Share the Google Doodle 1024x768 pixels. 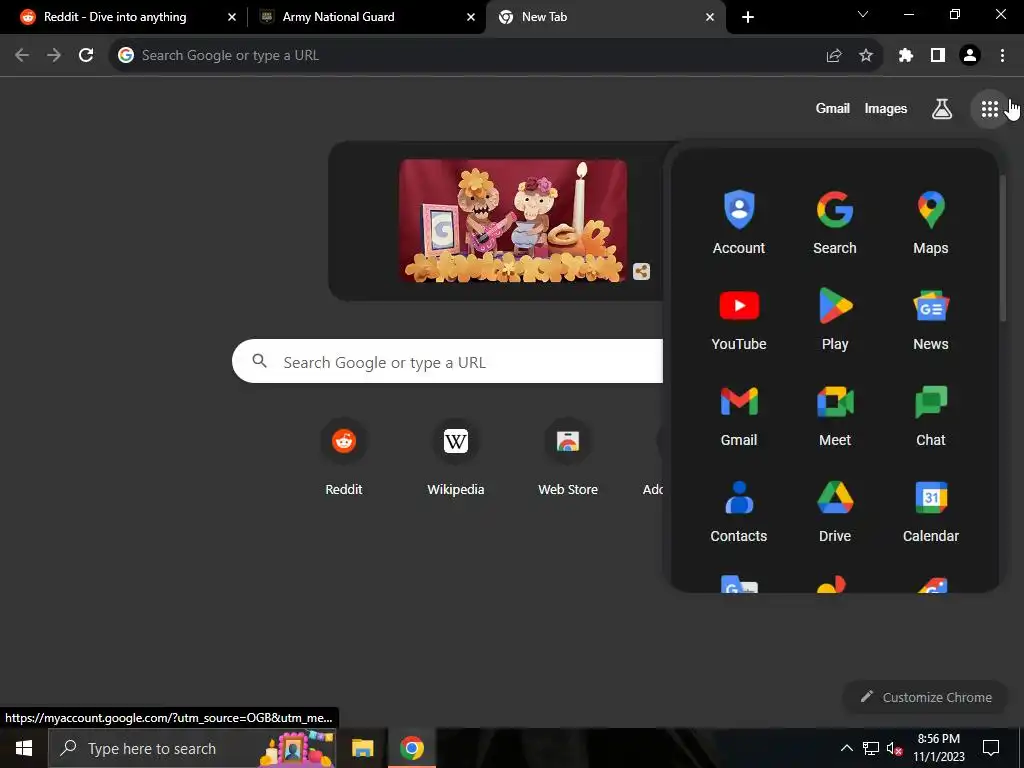coord(641,272)
